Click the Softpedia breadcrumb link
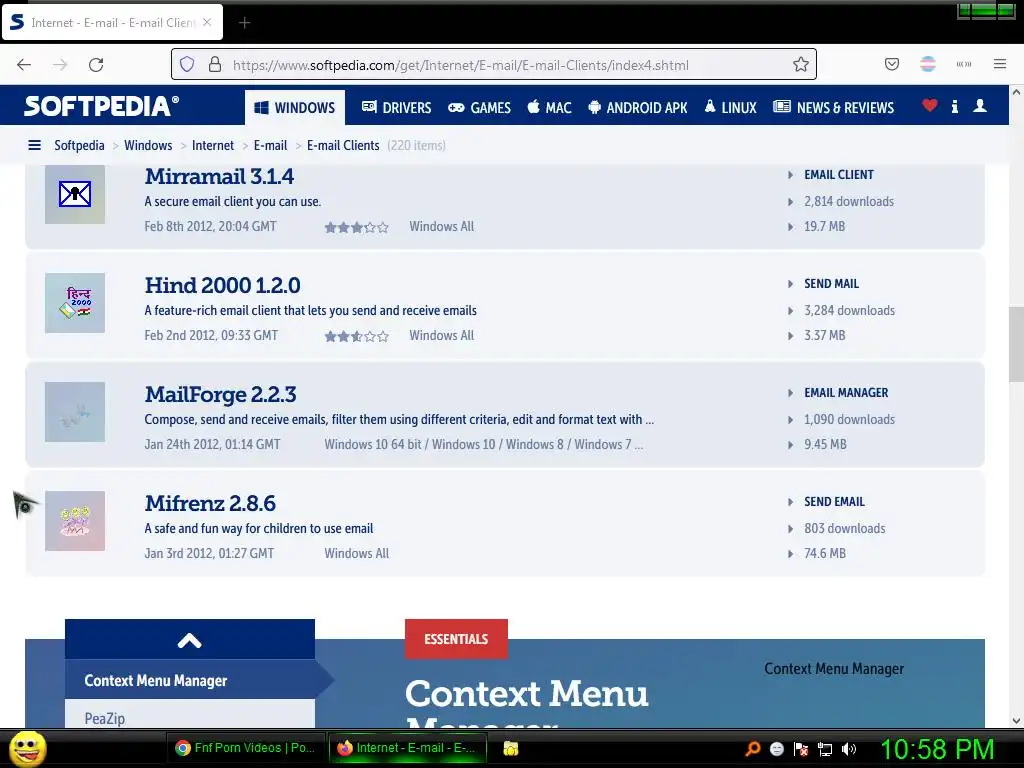 (x=79, y=145)
